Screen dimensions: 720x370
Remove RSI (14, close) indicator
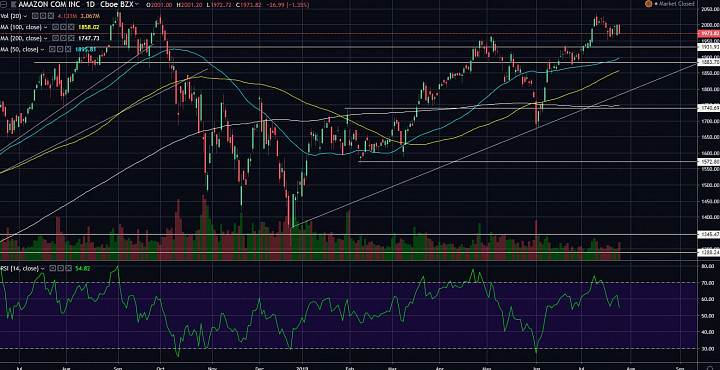click(68, 268)
